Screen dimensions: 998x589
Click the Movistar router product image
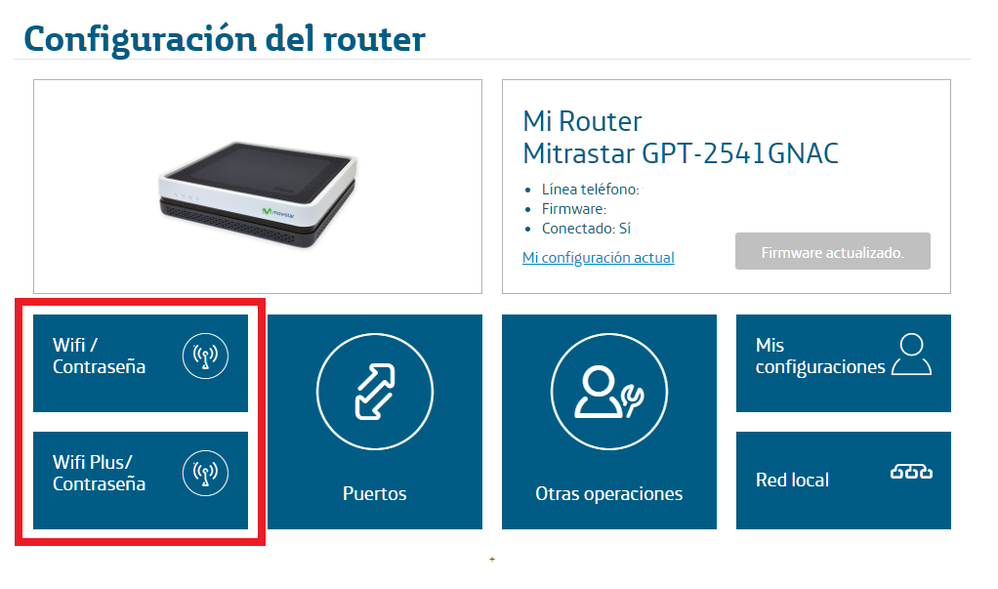coord(258,195)
